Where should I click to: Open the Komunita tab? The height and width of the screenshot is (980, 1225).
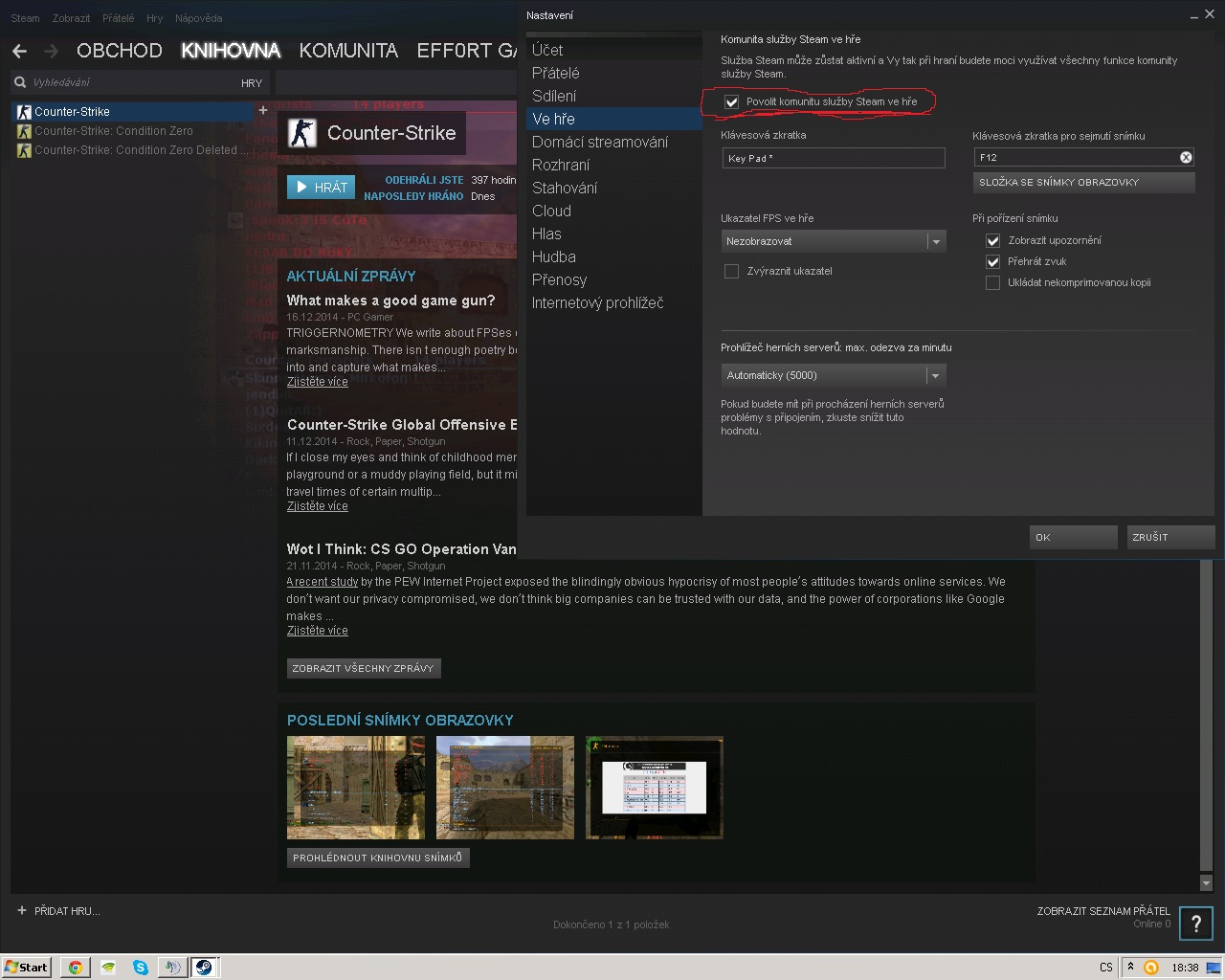(348, 51)
